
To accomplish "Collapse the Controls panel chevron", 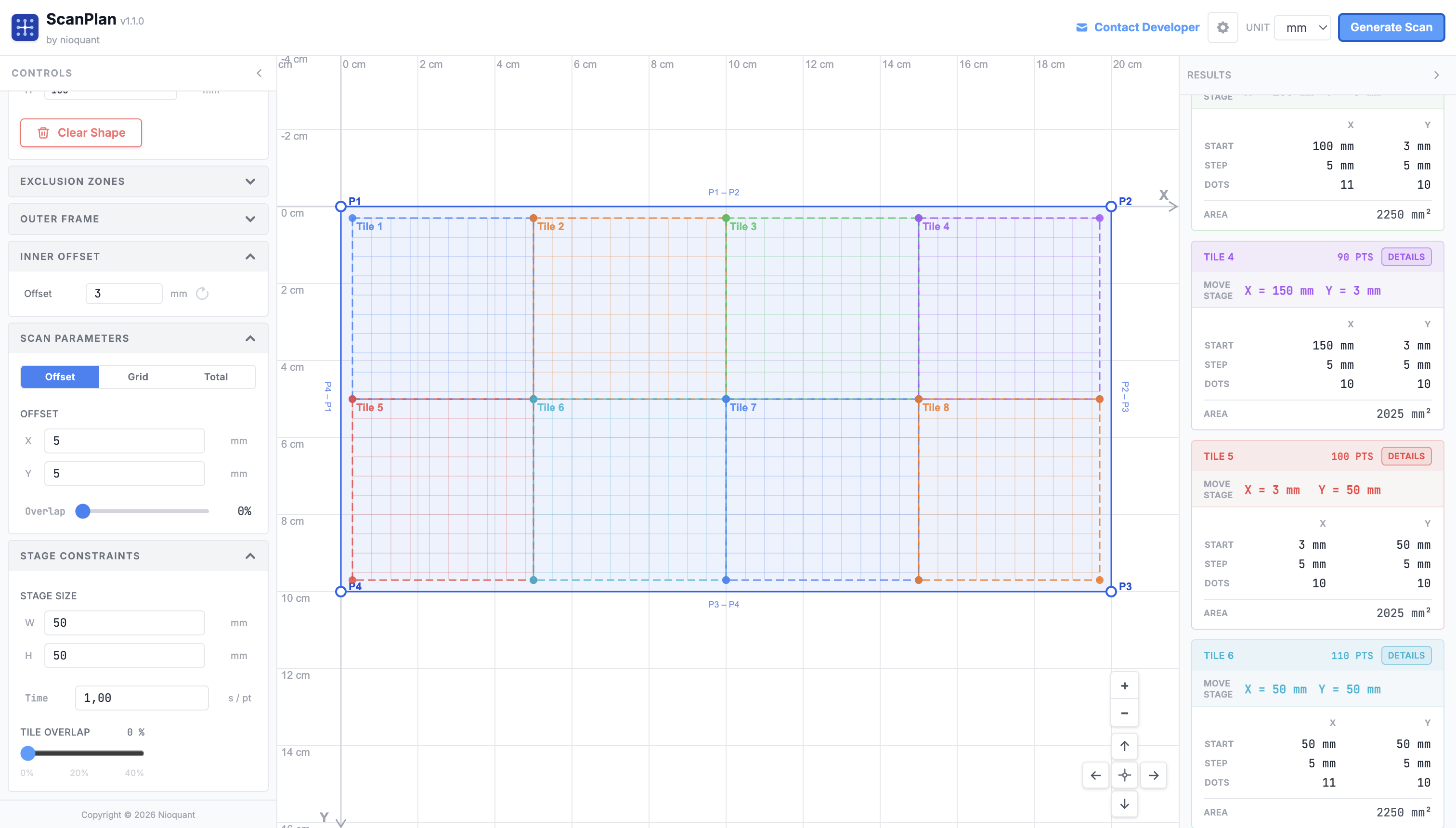I will click(260, 73).
